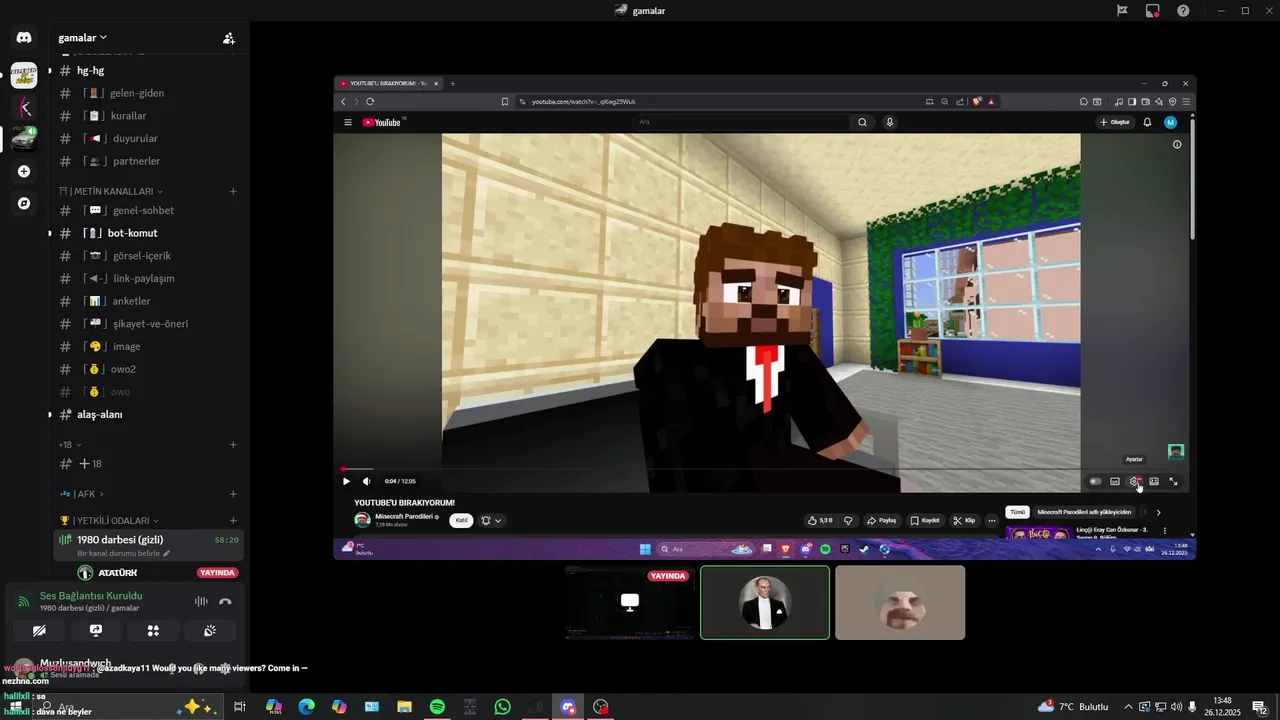Click YouTube search magnifier button
This screenshot has height=720, width=1280.
coord(862,122)
